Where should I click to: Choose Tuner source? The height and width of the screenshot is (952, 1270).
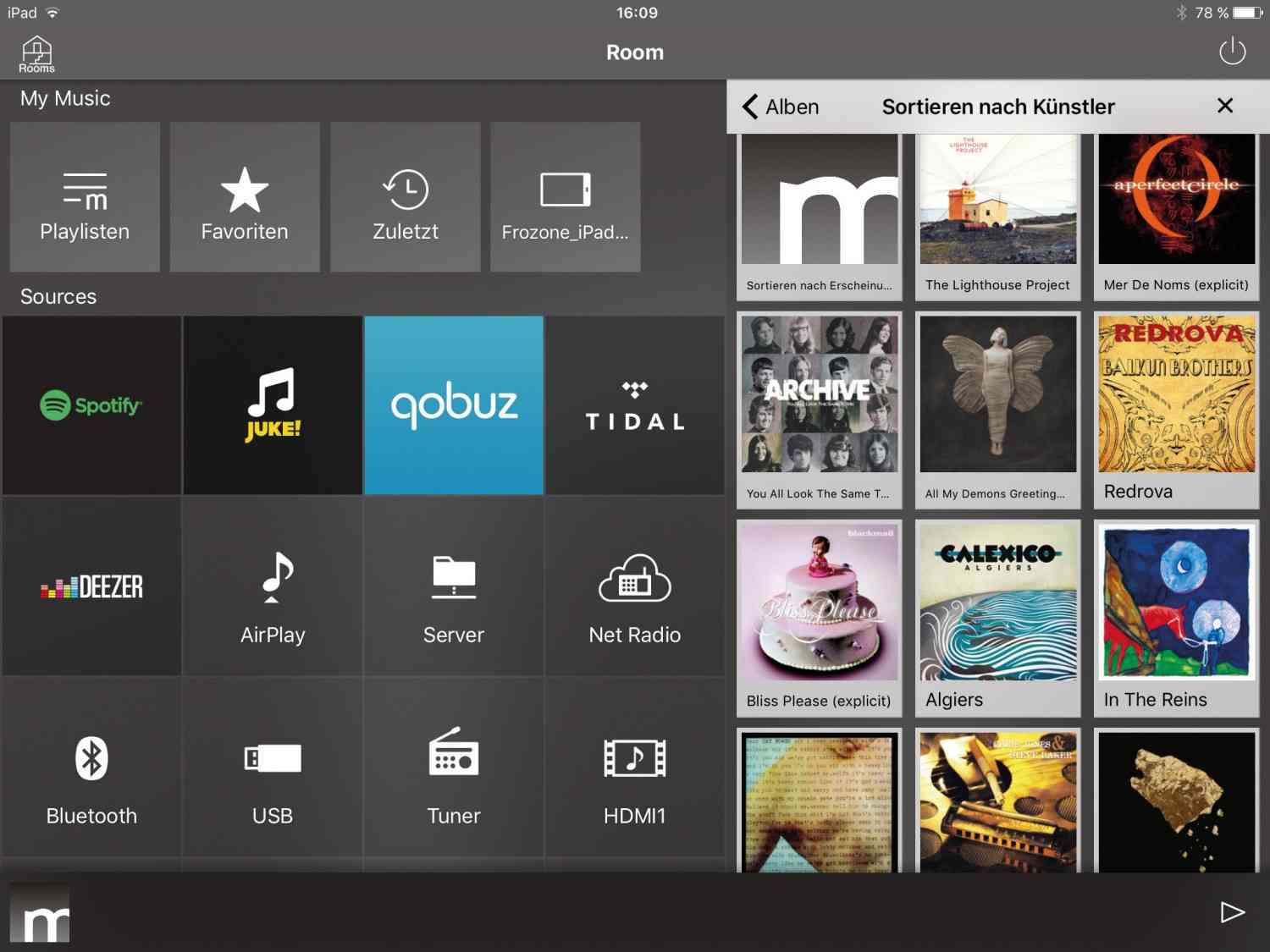[454, 767]
